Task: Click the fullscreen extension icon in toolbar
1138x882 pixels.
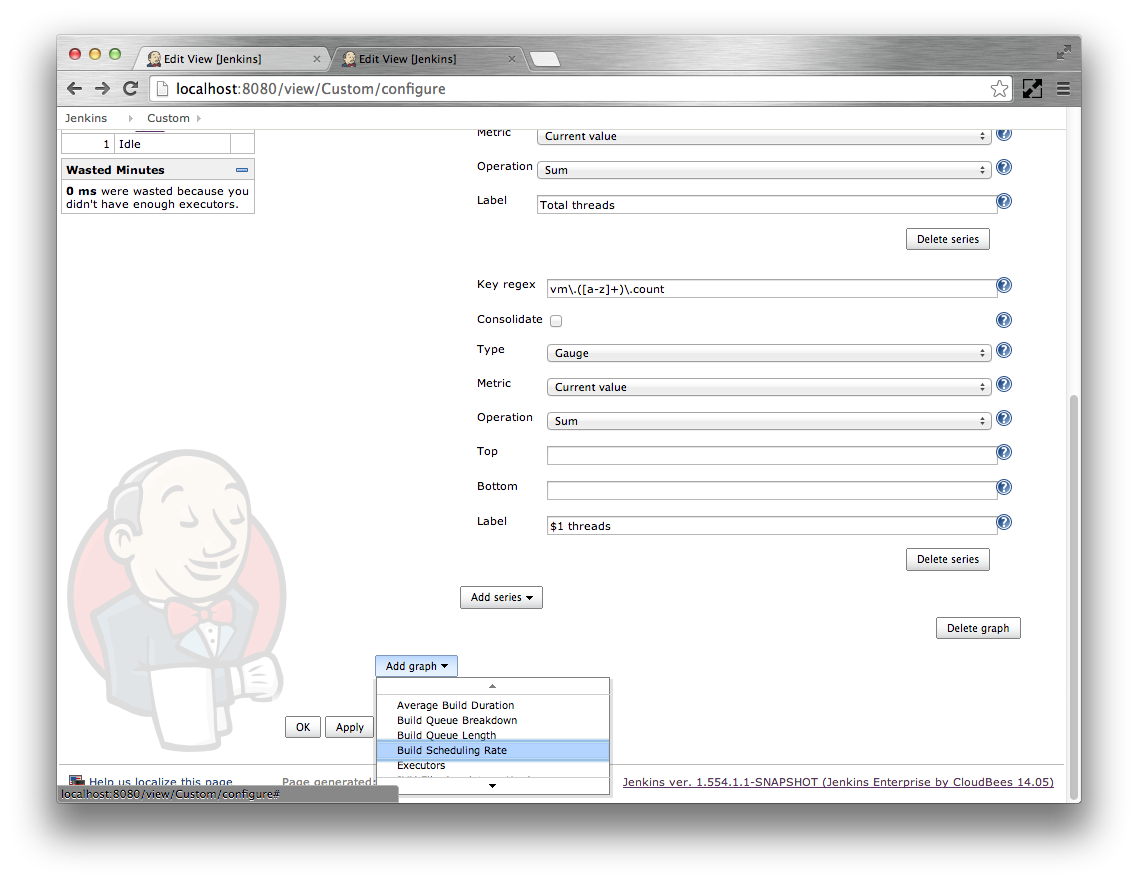Action: 1032,89
